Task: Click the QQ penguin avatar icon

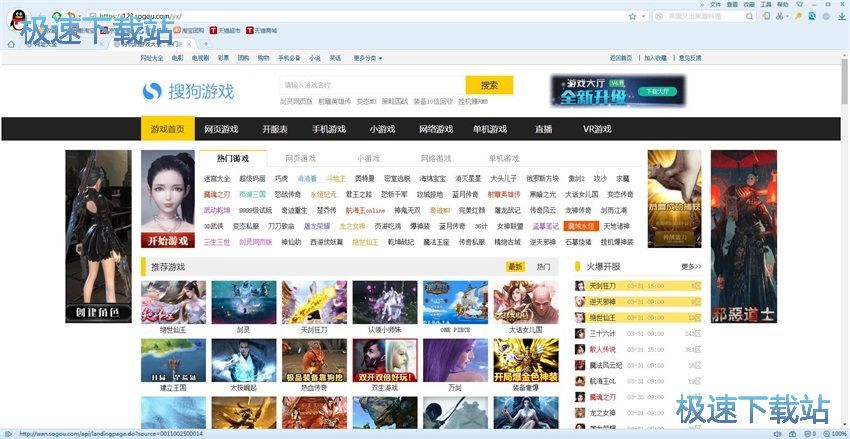Action: 19,21
